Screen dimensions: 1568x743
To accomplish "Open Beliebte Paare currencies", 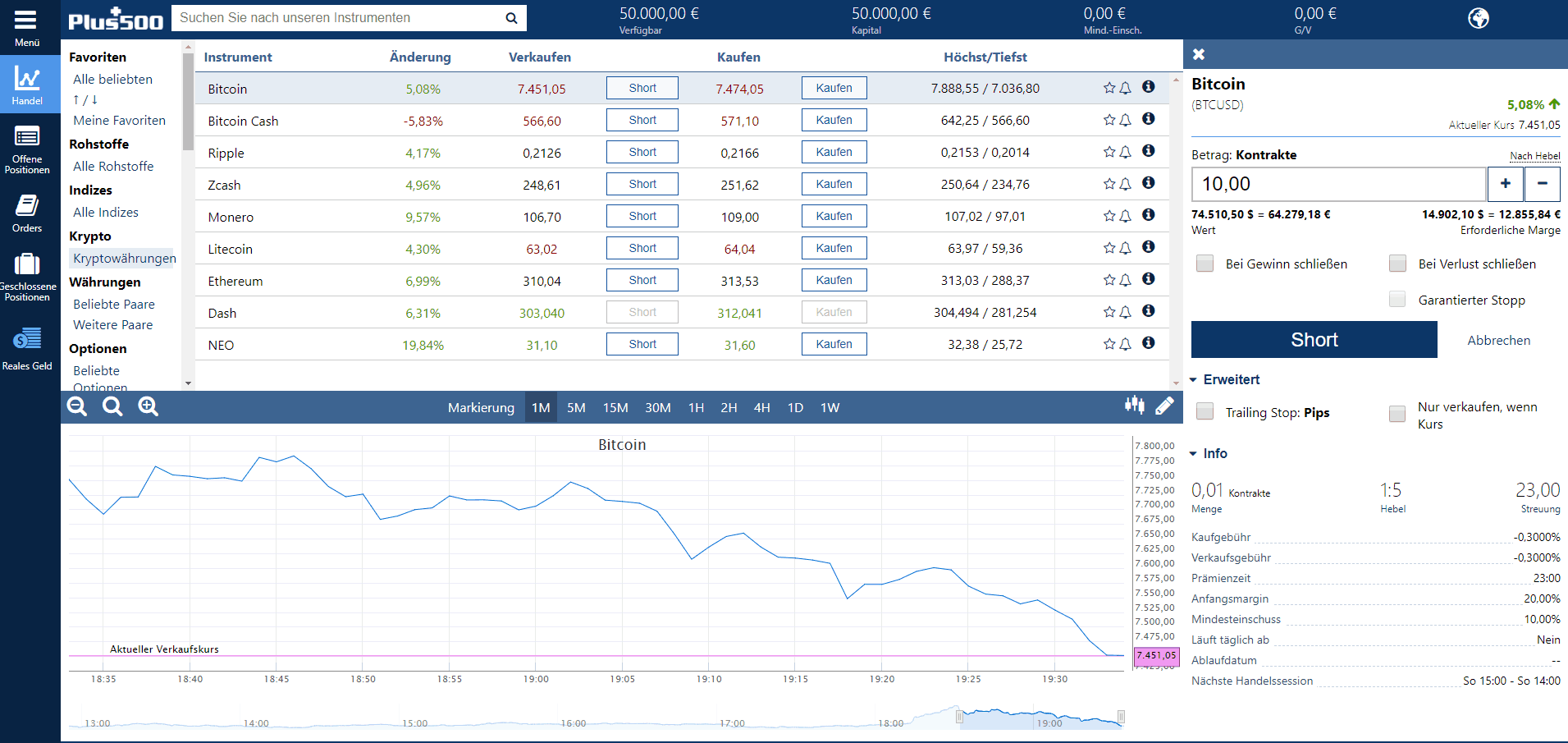I will coord(114,304).
